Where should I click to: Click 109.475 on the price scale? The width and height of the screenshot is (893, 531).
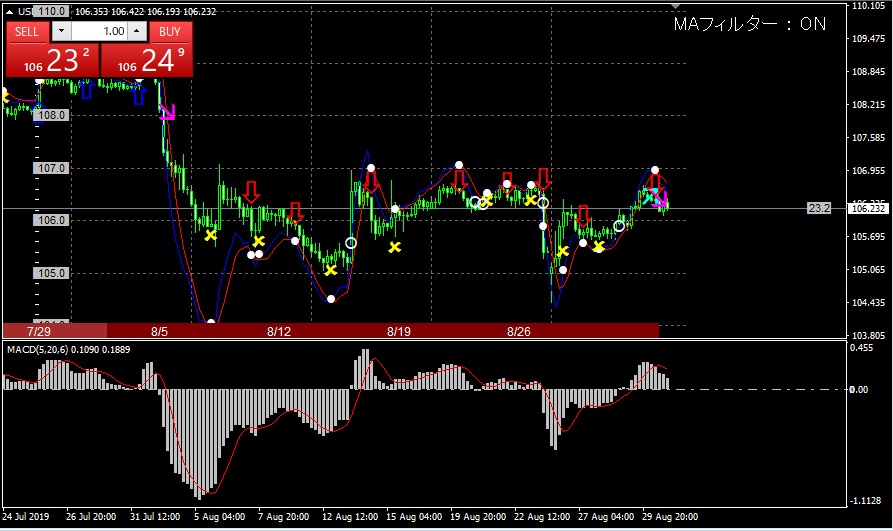pyautogui.click(x=869, y=39)
